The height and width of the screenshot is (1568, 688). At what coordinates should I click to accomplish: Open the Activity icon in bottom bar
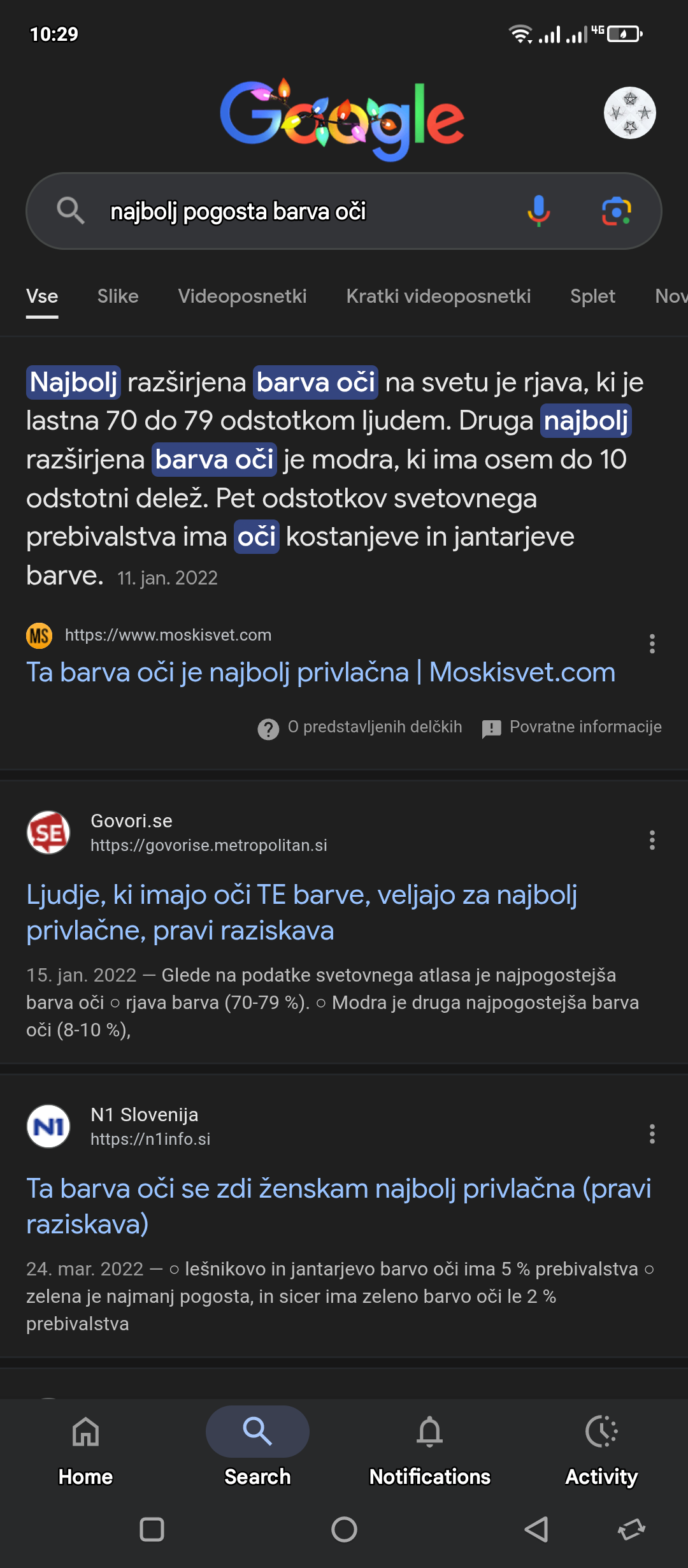601,1446
